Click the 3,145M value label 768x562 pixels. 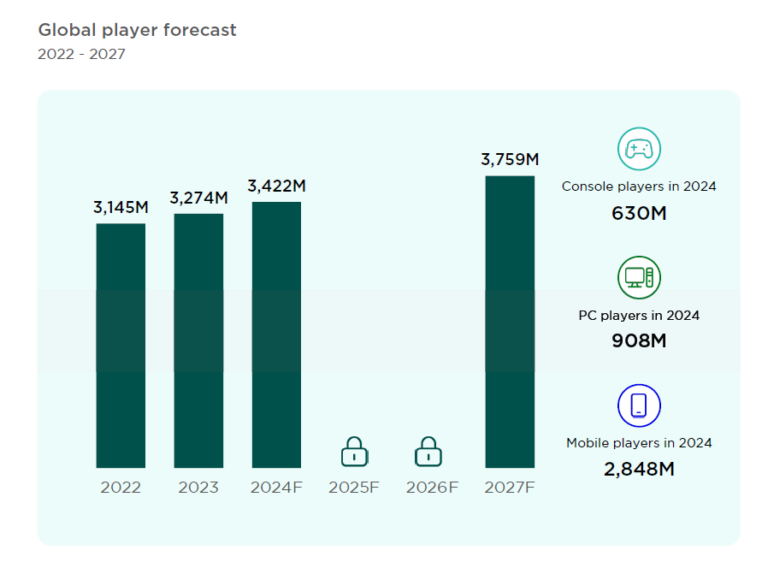pyautogui.click(x=121, y=207)
